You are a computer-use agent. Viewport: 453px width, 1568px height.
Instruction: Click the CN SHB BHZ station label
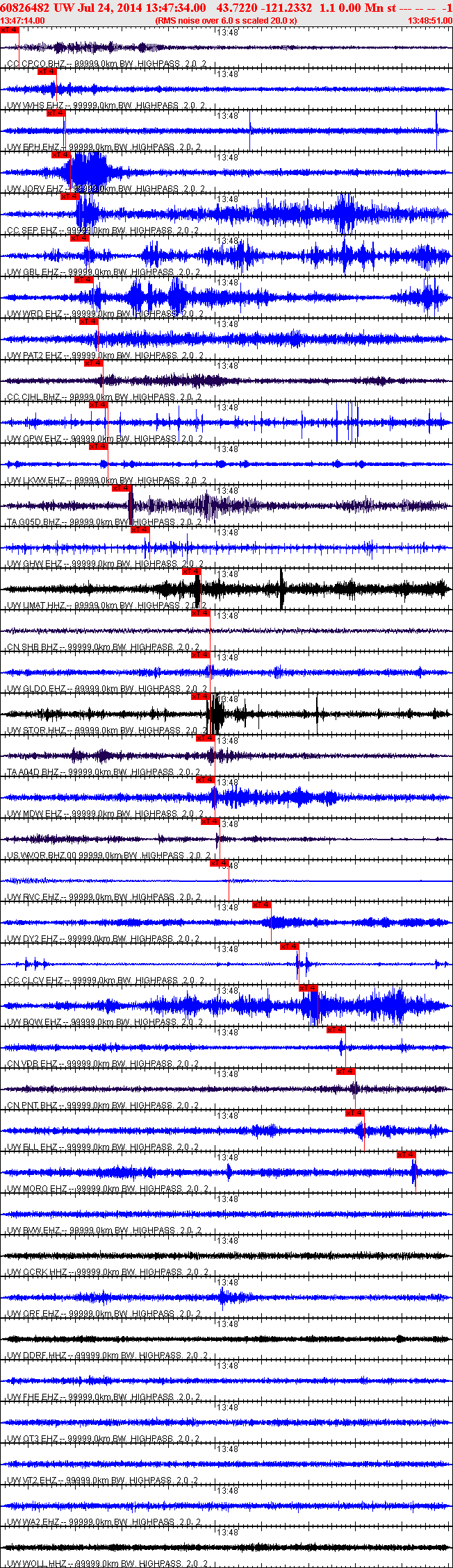(x=104, y=647)
